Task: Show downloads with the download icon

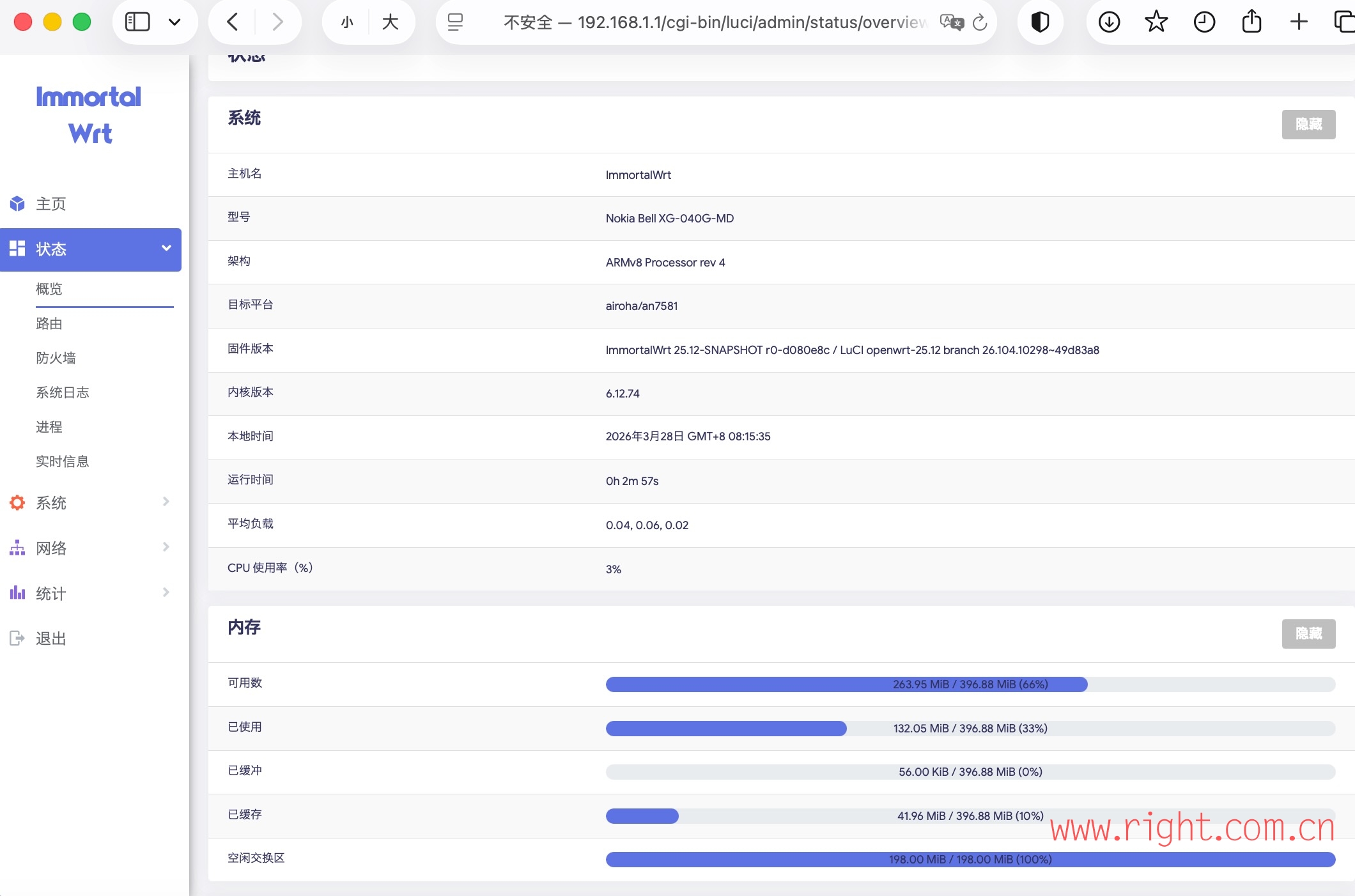Action: pyautogui.click(x=1109, y=22)
